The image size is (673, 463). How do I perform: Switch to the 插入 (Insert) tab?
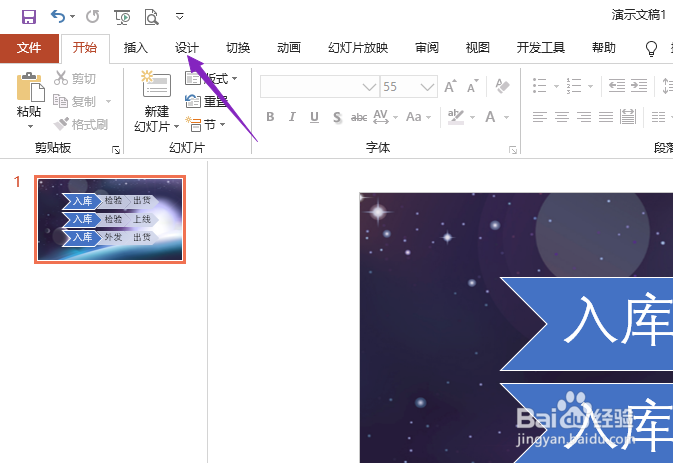click(x=136, y=48)
